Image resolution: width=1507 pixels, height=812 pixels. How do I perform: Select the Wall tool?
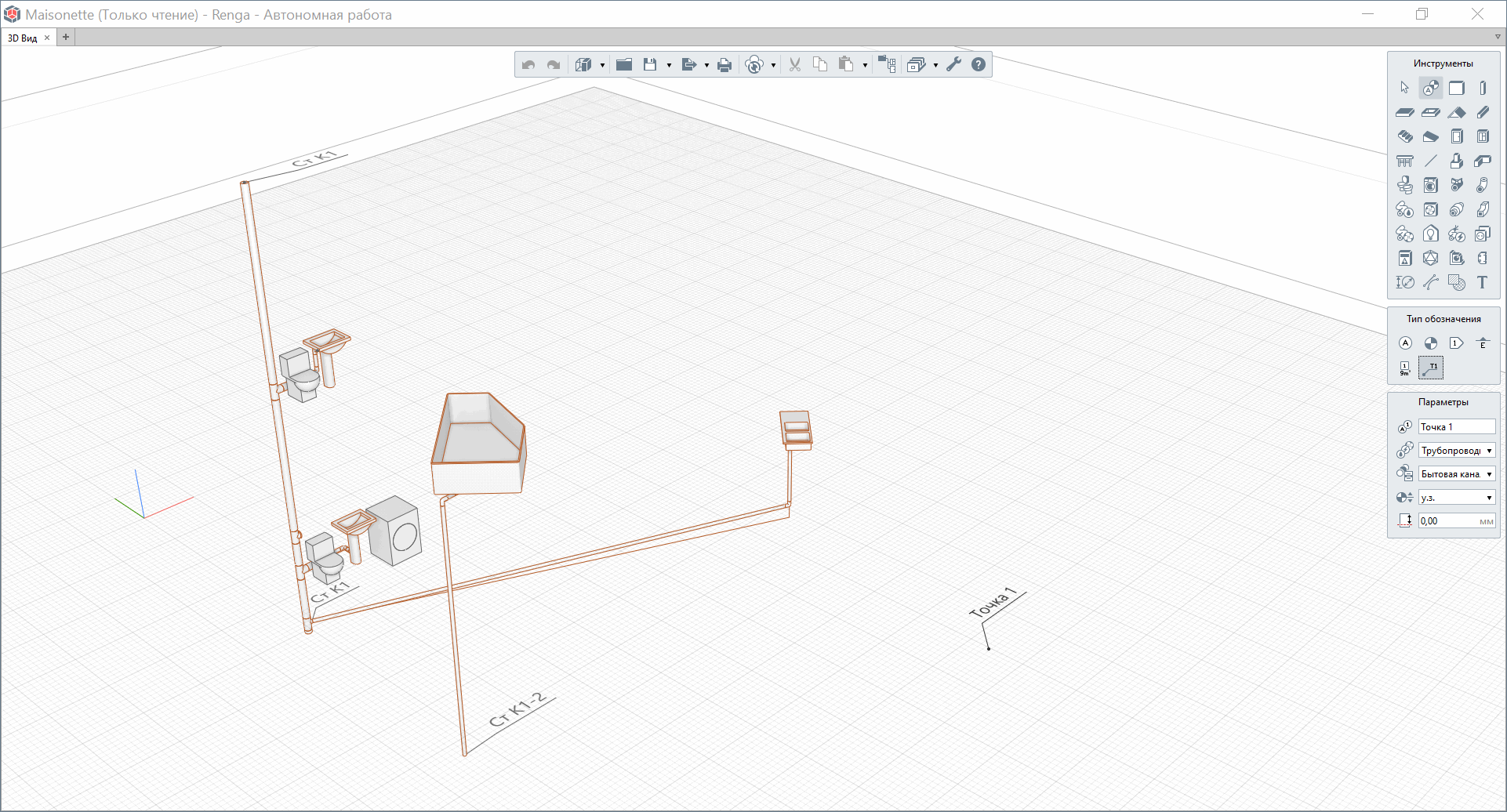(1457, 88)
